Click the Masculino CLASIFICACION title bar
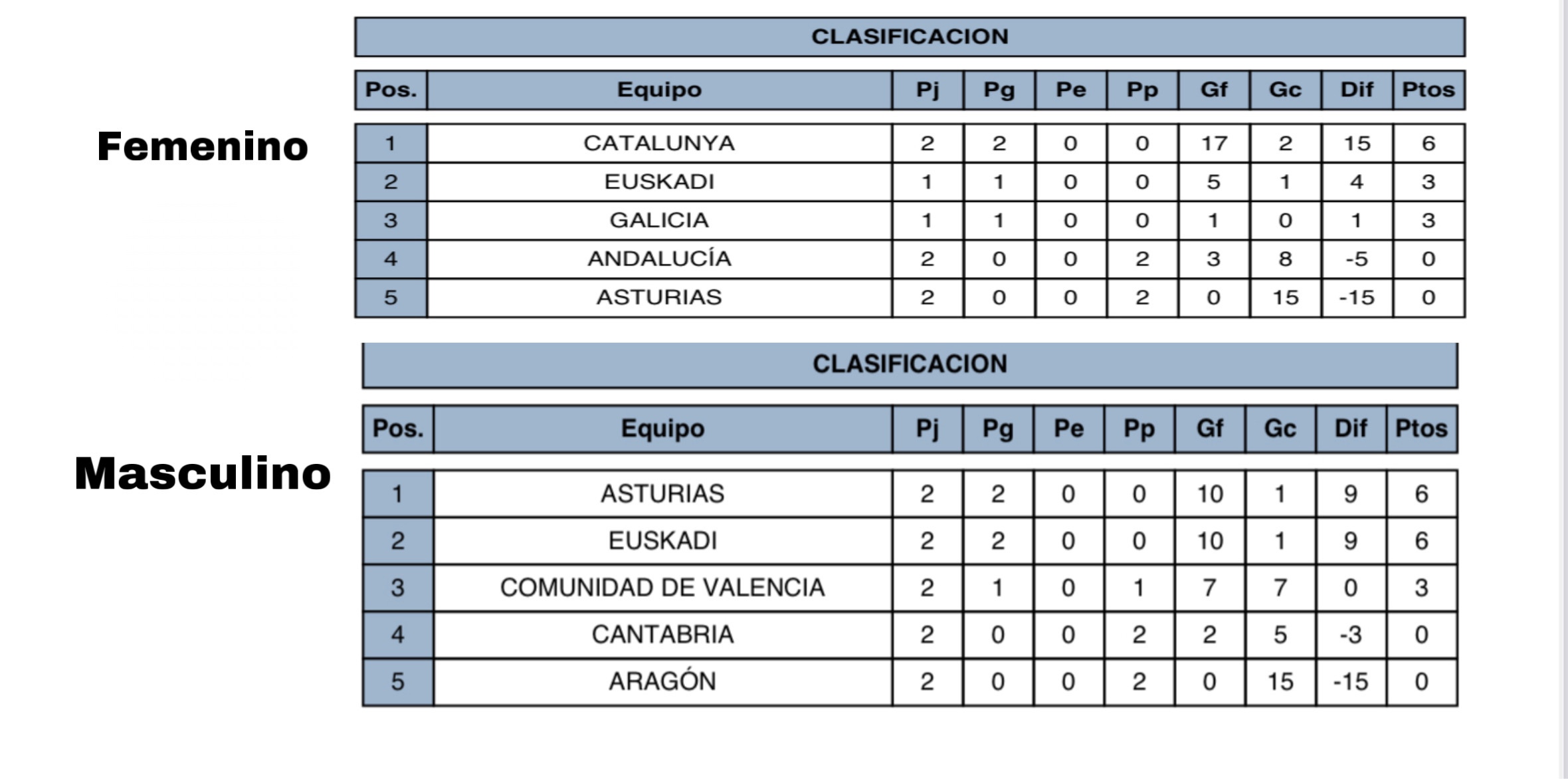This screenshot has width=1568, height=779. 909,364
